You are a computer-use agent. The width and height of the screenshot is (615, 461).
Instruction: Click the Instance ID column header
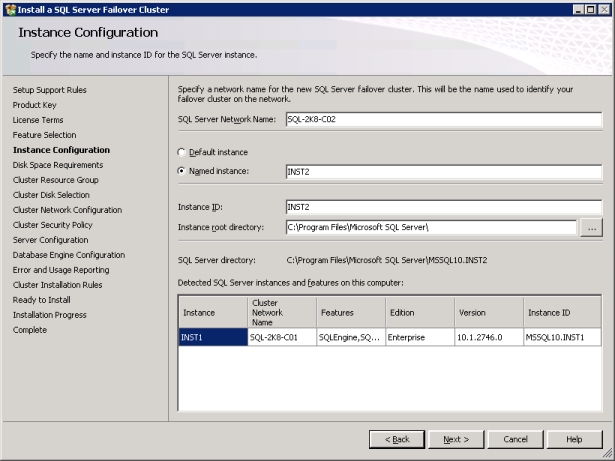[562, 313]
